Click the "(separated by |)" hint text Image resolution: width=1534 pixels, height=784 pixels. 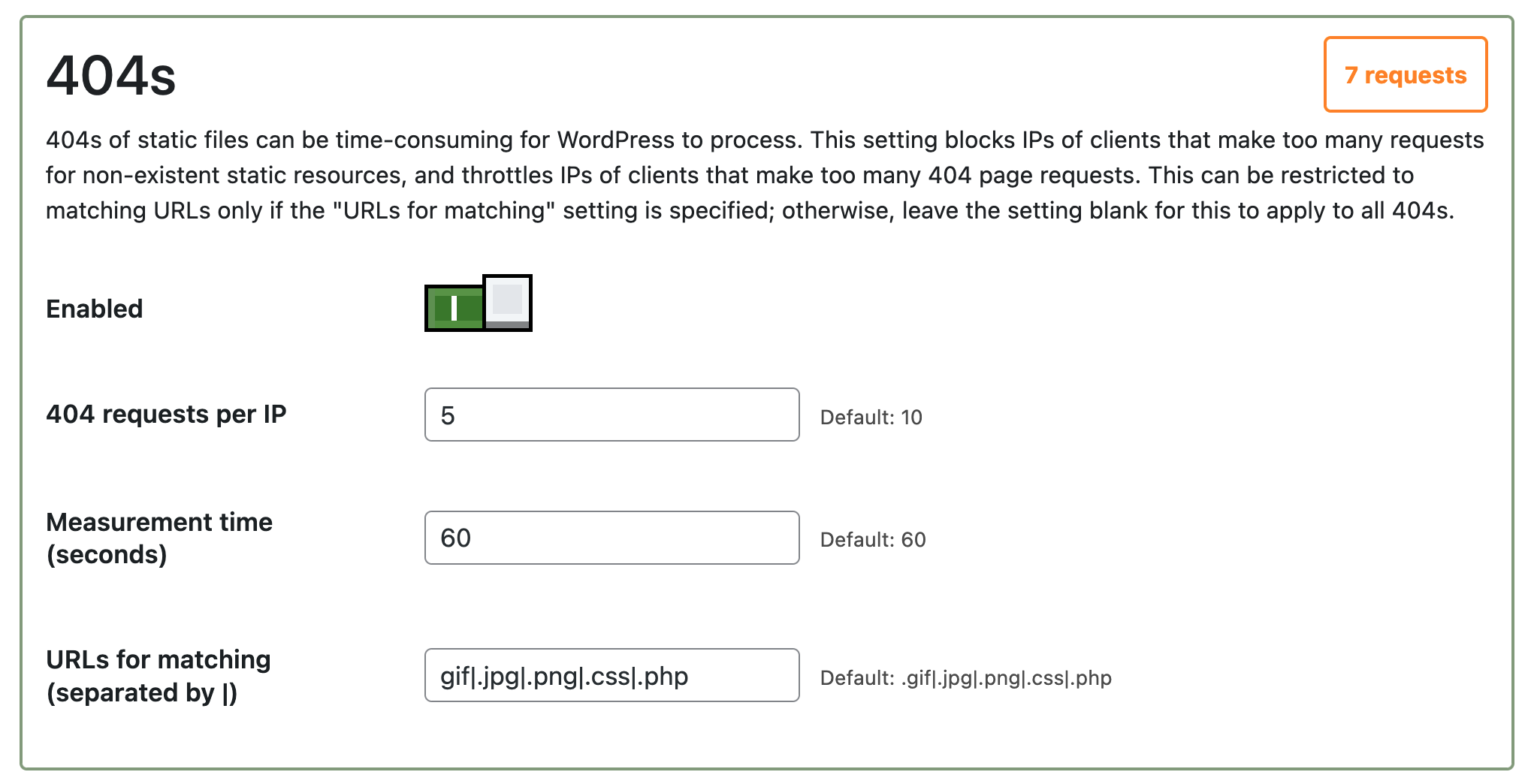pos(142,692)
